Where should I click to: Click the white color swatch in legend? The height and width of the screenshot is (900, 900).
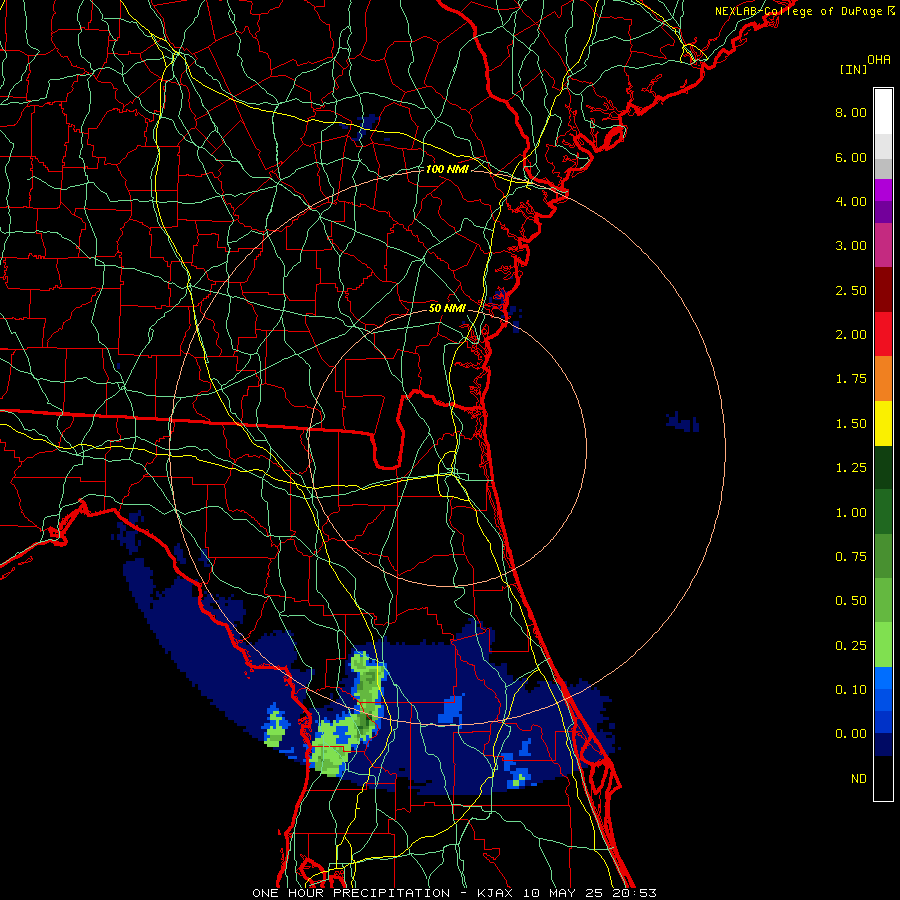883,111
